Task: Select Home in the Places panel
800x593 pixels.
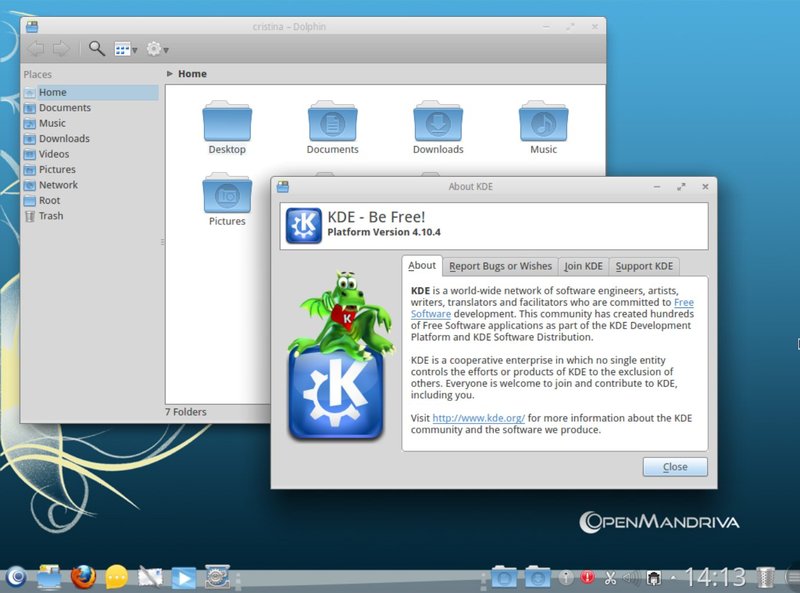Action: coord(91,92)
